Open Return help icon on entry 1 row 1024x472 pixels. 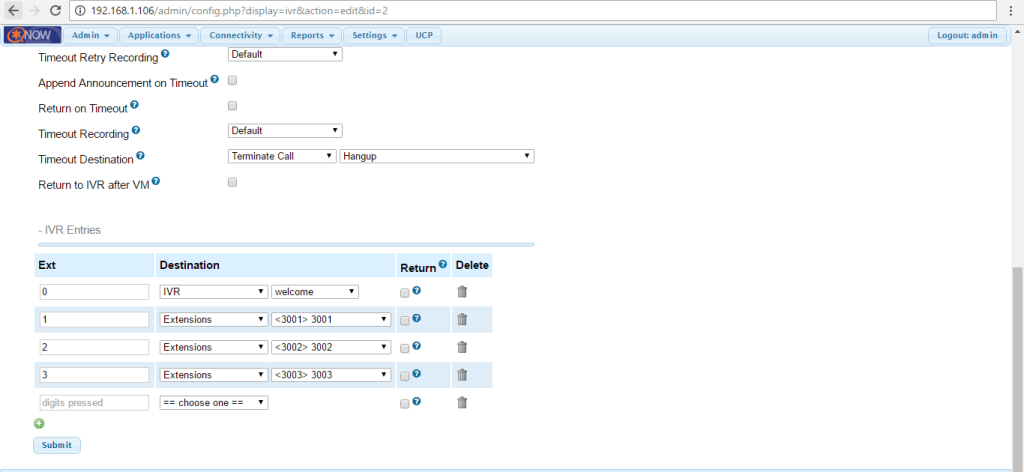point(417,319)
